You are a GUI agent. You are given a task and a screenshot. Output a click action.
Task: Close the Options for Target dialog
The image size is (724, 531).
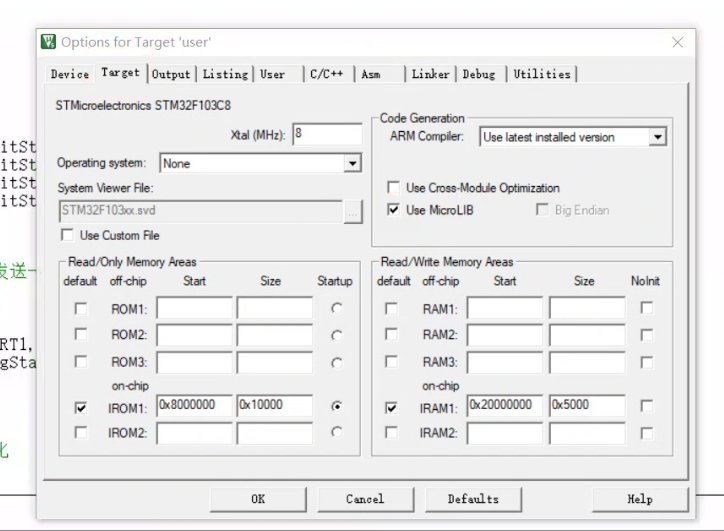677,42
